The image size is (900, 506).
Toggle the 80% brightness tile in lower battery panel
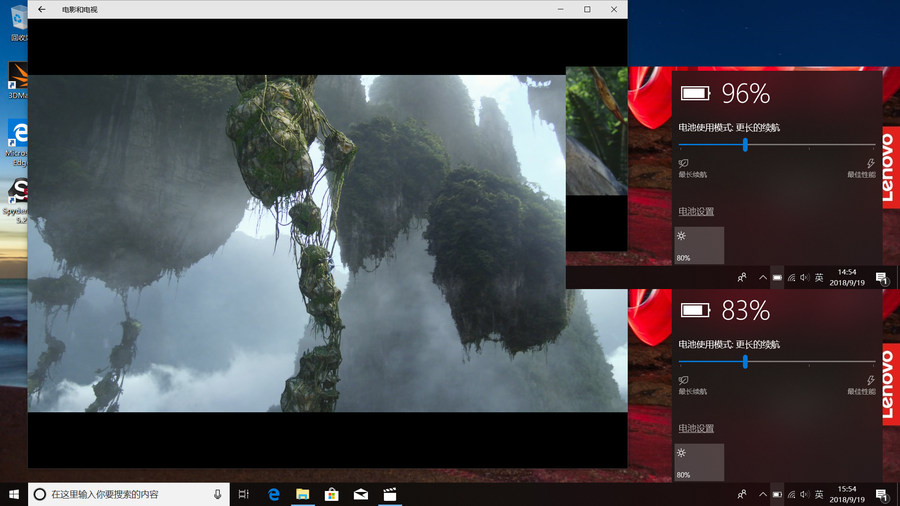tap(699, 462)
